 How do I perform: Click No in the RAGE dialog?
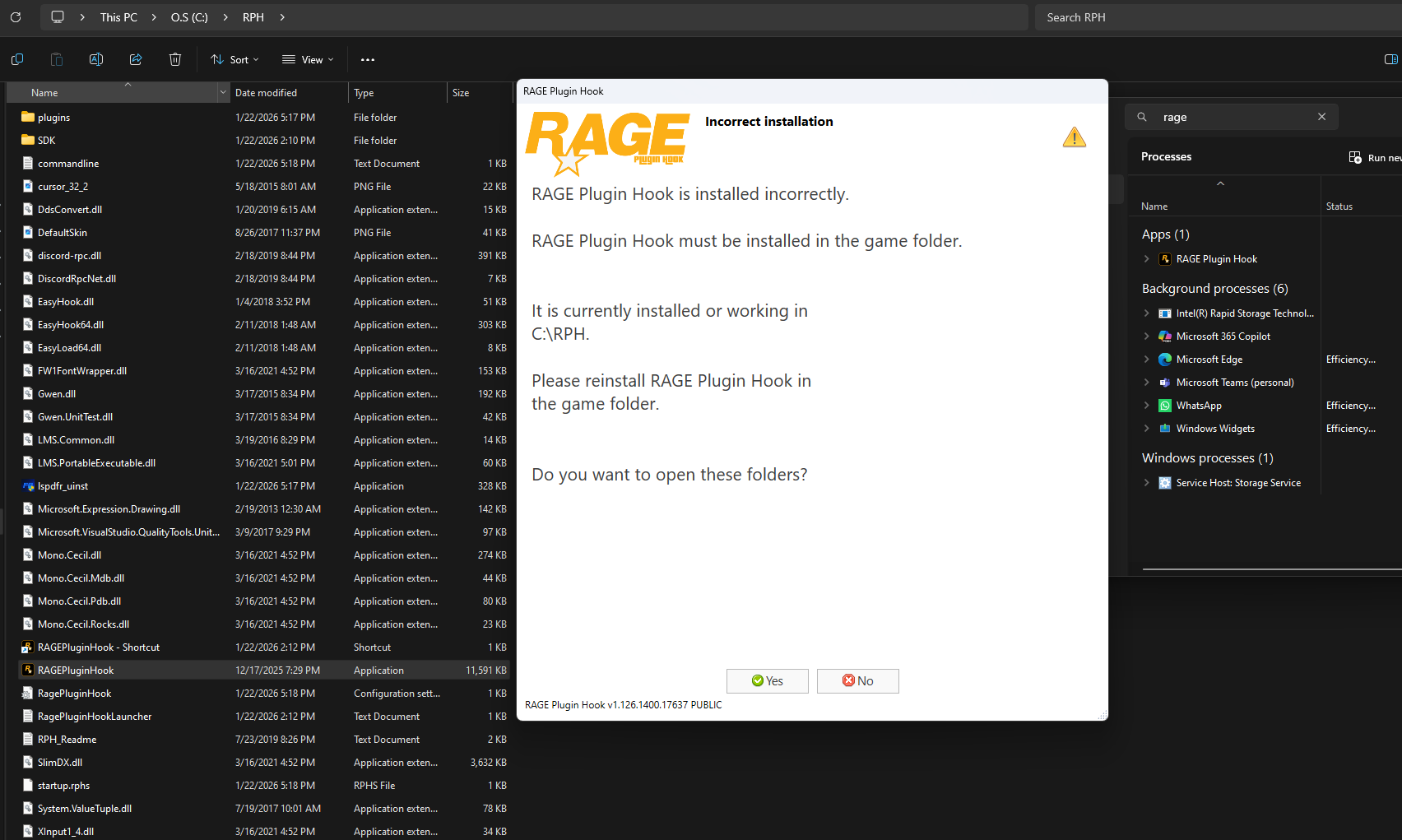point(857,681)
